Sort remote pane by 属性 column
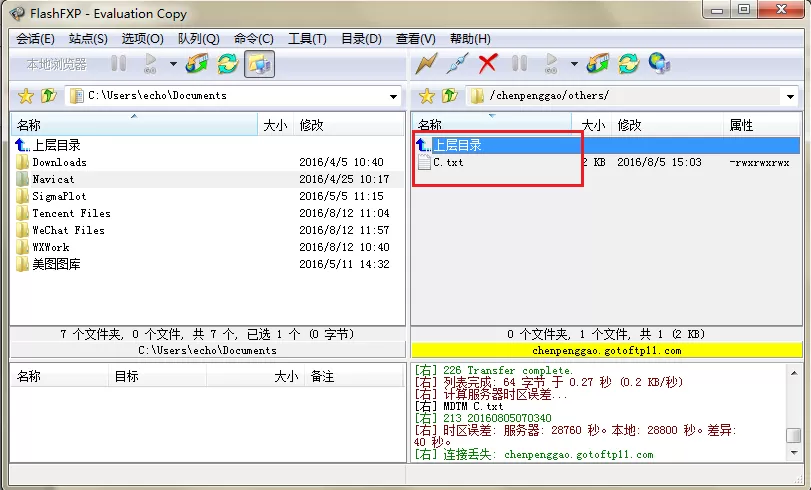 pyautogui.click(x=761, y=125)
